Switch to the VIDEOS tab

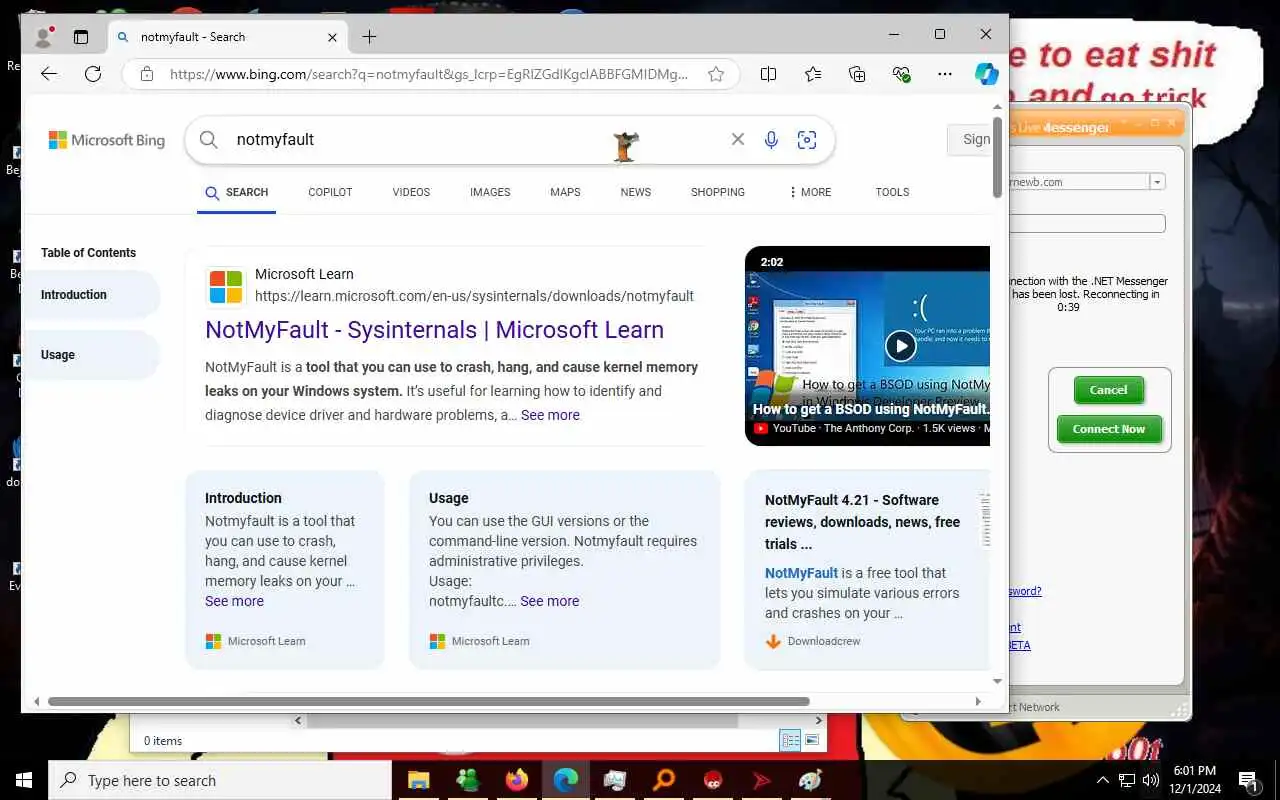[x=411, y=192]
